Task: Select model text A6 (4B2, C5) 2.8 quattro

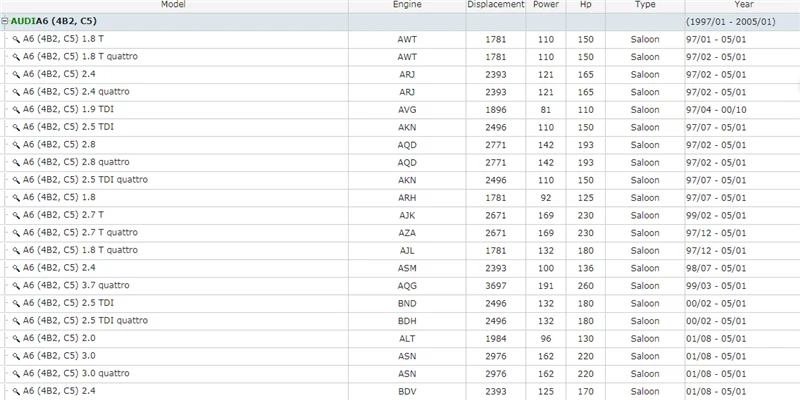Action: 76,162
